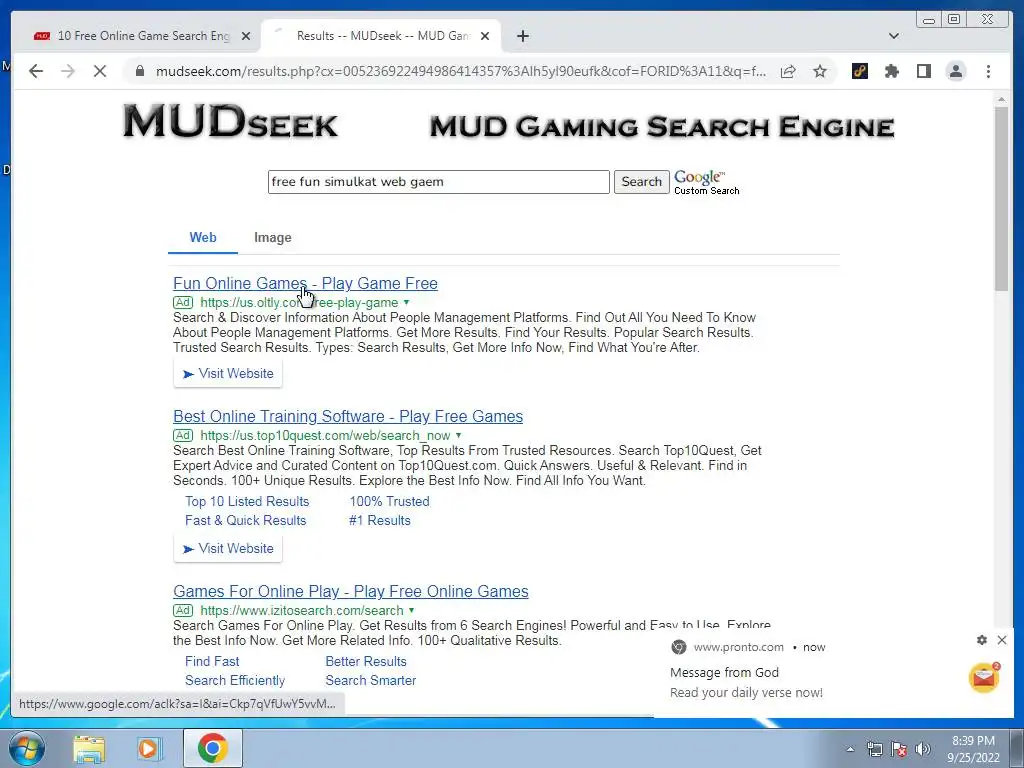This screenshot has width=1024, height=768.
Task: Click the yellow extension icon in toolbar
Action: pyautogui.click(x=859, y=71)
